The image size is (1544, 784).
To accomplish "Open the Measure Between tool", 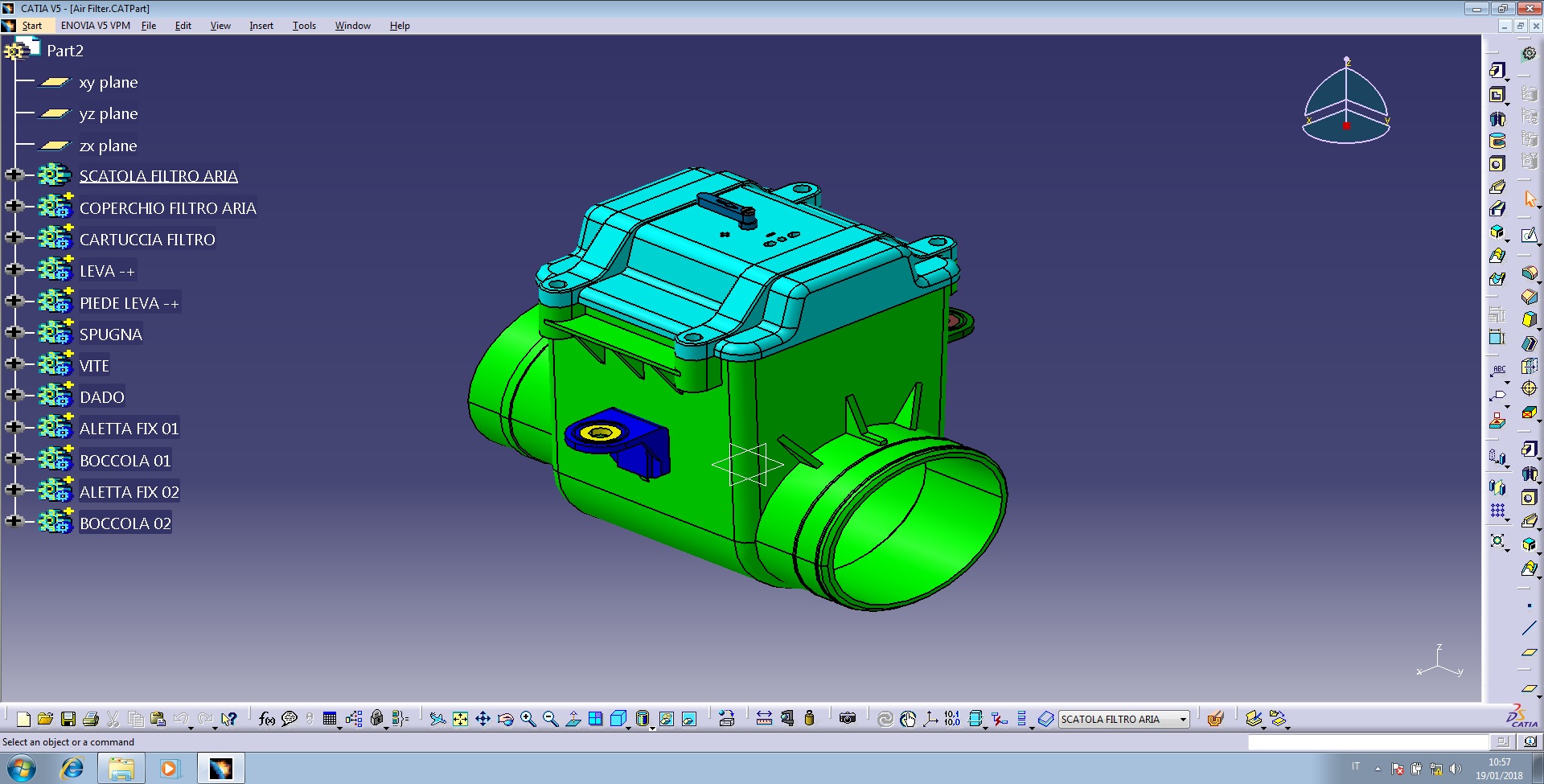I will coord(764,719).
